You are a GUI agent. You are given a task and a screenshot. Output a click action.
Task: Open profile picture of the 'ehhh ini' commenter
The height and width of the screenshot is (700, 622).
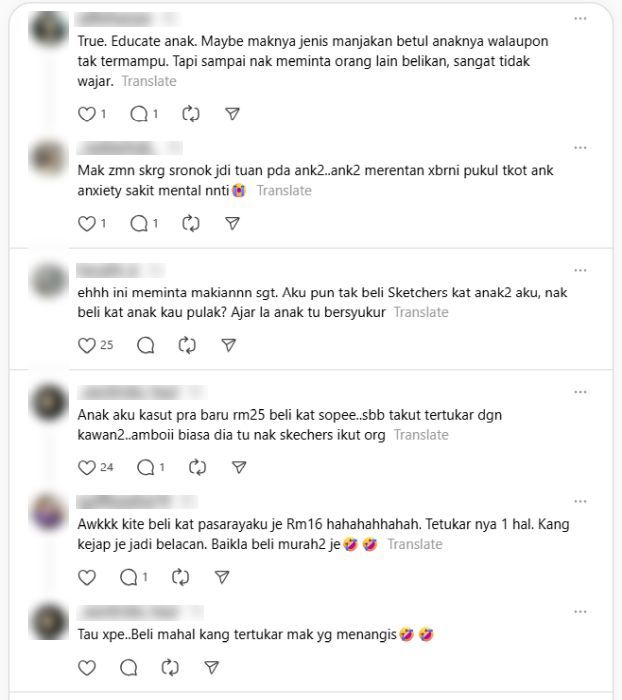[48, 280]
